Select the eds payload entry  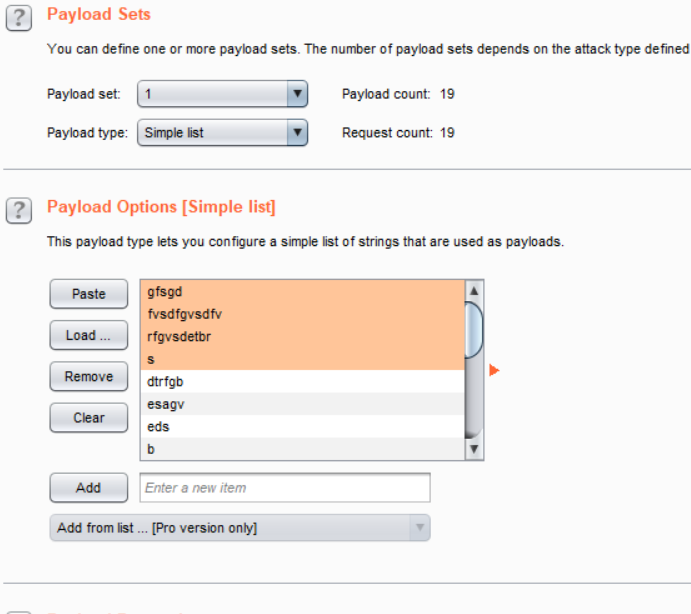pos(300,427)
